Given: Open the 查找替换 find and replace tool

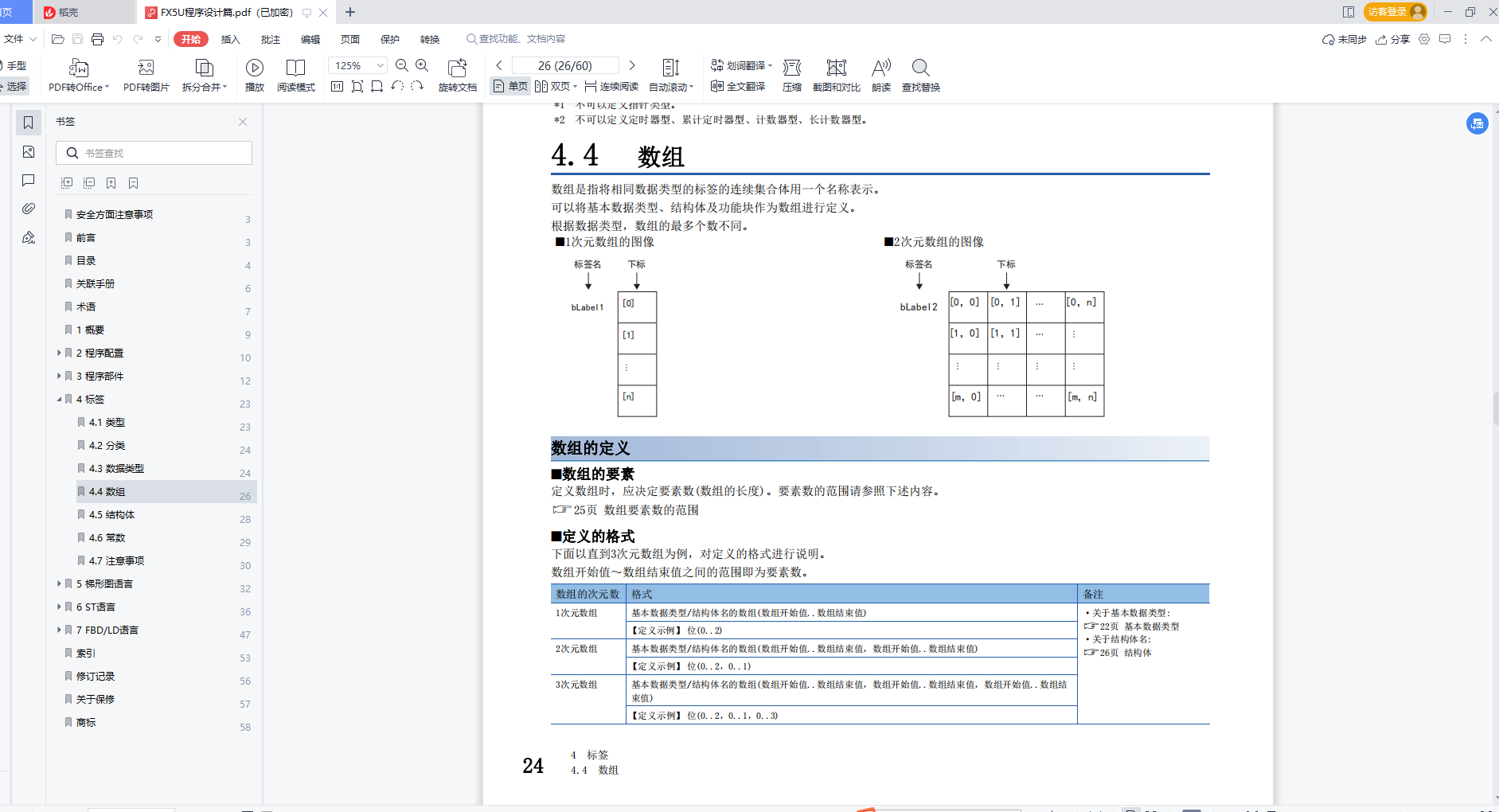Looking at the screenshot, I should click(x=920, y=68).
